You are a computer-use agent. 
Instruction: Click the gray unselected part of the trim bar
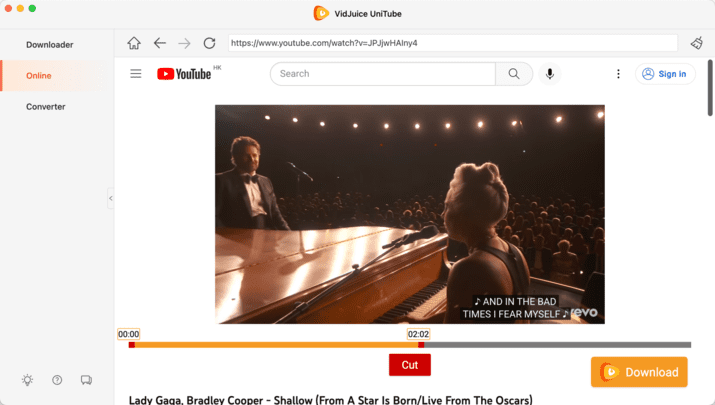click(x=557, y=345)
